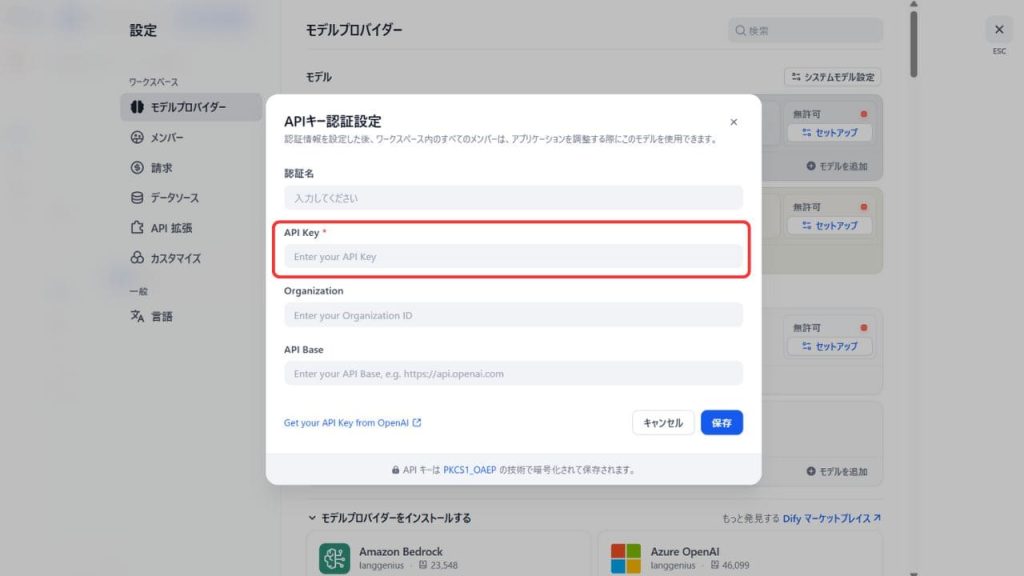Click the 認証名 input field
Image resolution: width=1024 pixels, height=576 pixels.
coord(513,198)
